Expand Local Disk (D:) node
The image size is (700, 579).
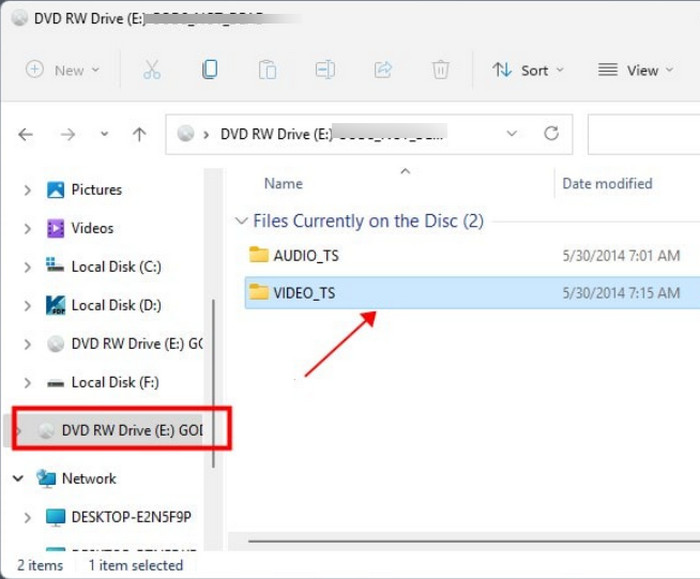pos(28,306)
